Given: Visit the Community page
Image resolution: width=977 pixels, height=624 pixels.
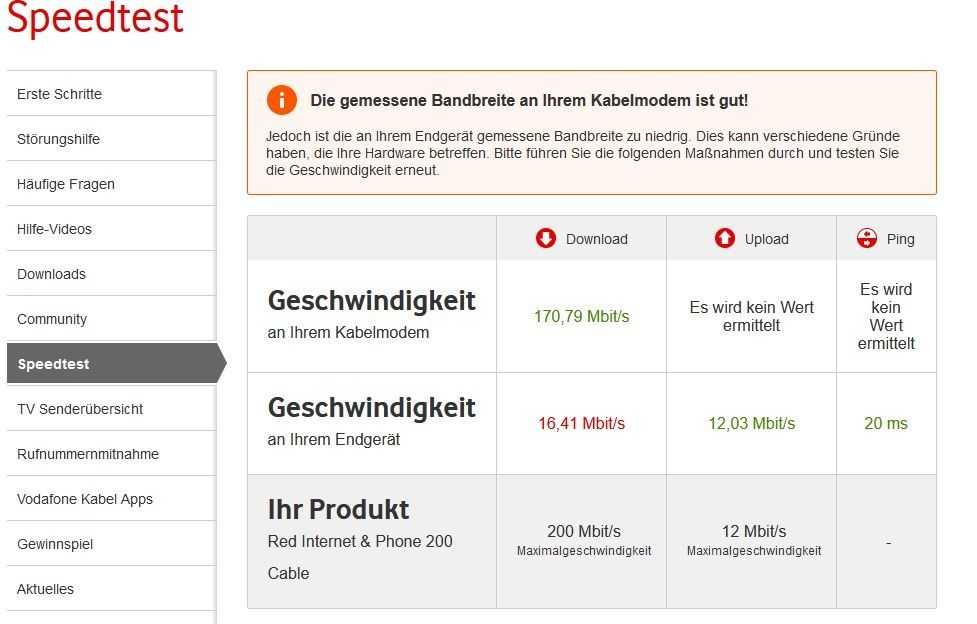Looking at the screenshot, I should 111,319.
